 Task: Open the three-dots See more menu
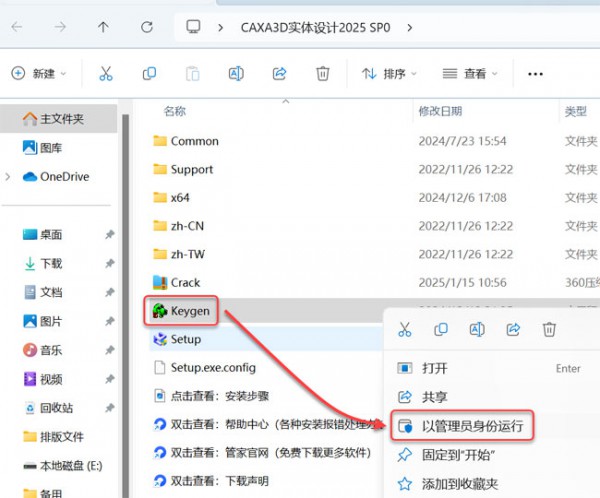tap(535, 74)
